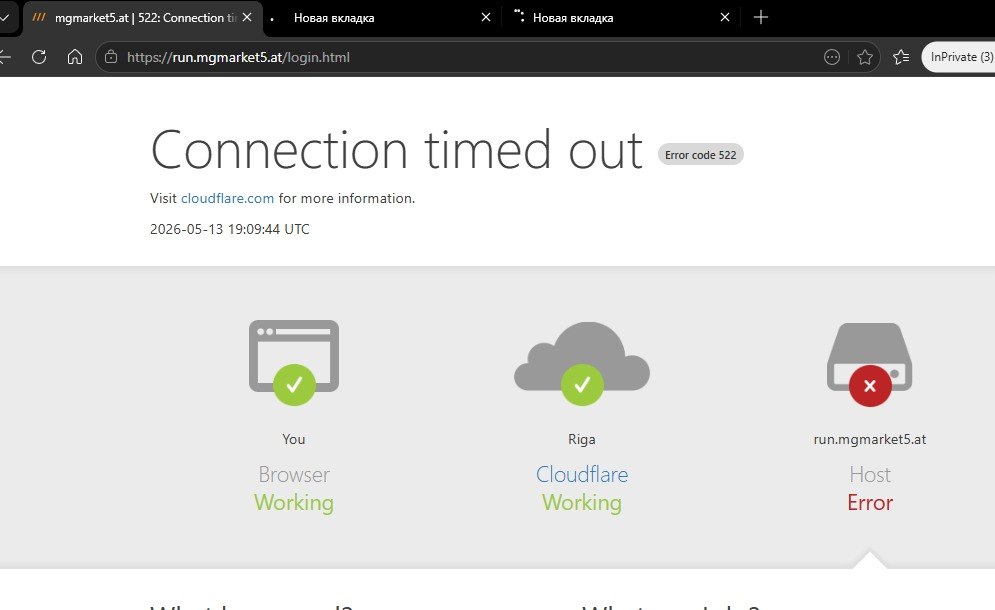
Task: Open the three-dot icon in the address bar
Action: 832,57
